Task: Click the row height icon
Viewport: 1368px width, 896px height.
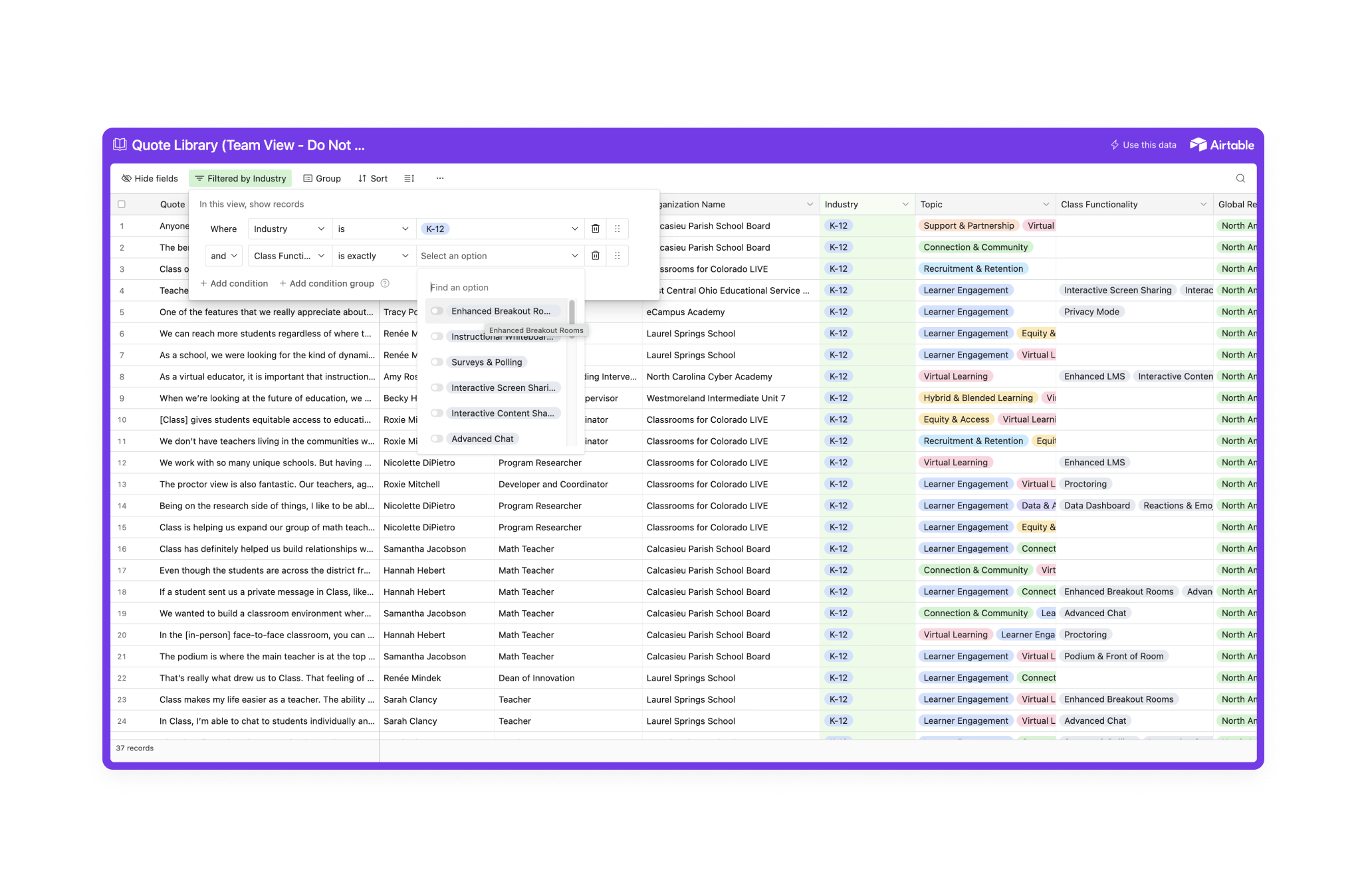Action: (x=409, y=178)
